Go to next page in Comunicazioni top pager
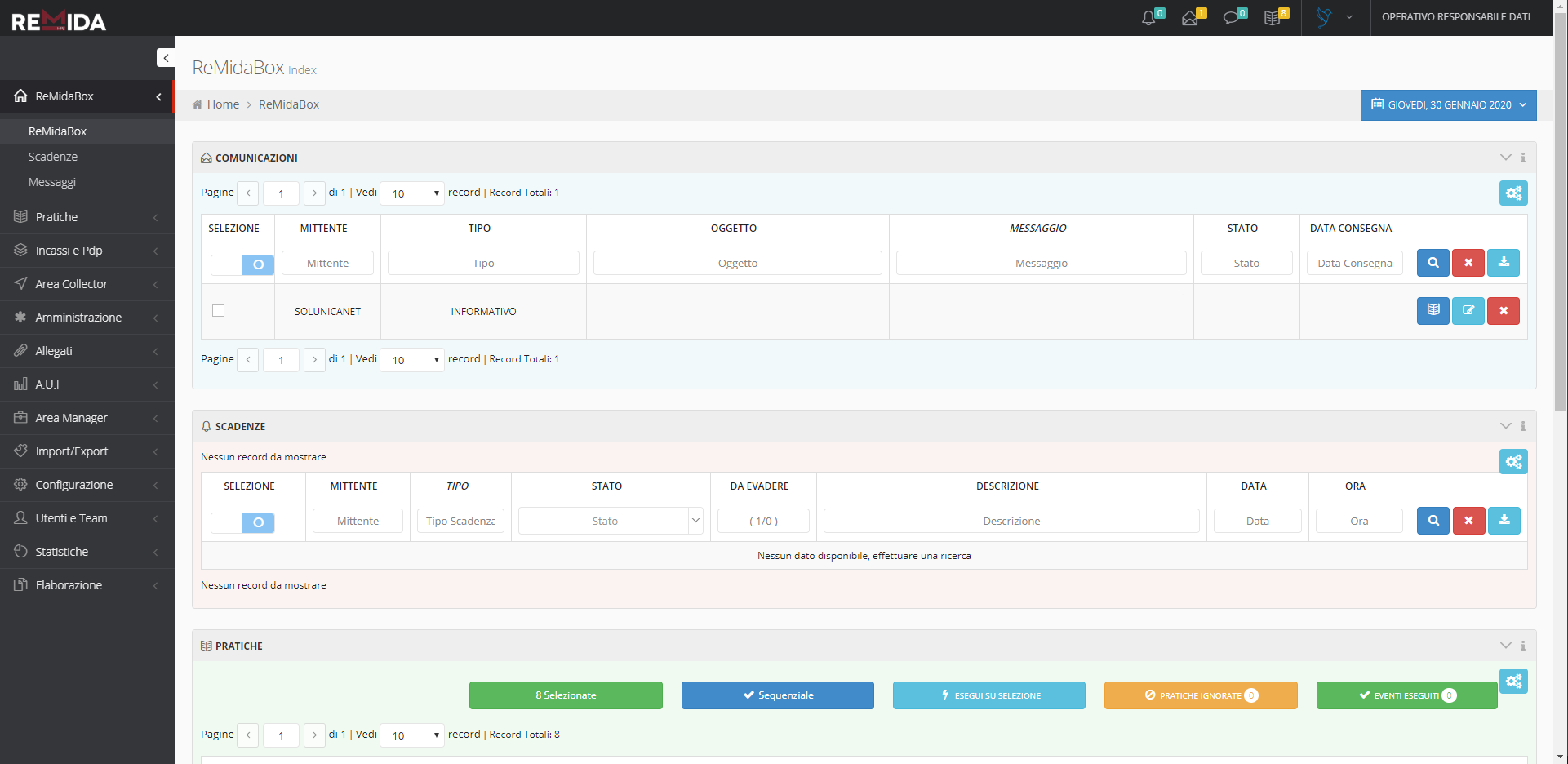1568x764 pixels. coord(314,193)
